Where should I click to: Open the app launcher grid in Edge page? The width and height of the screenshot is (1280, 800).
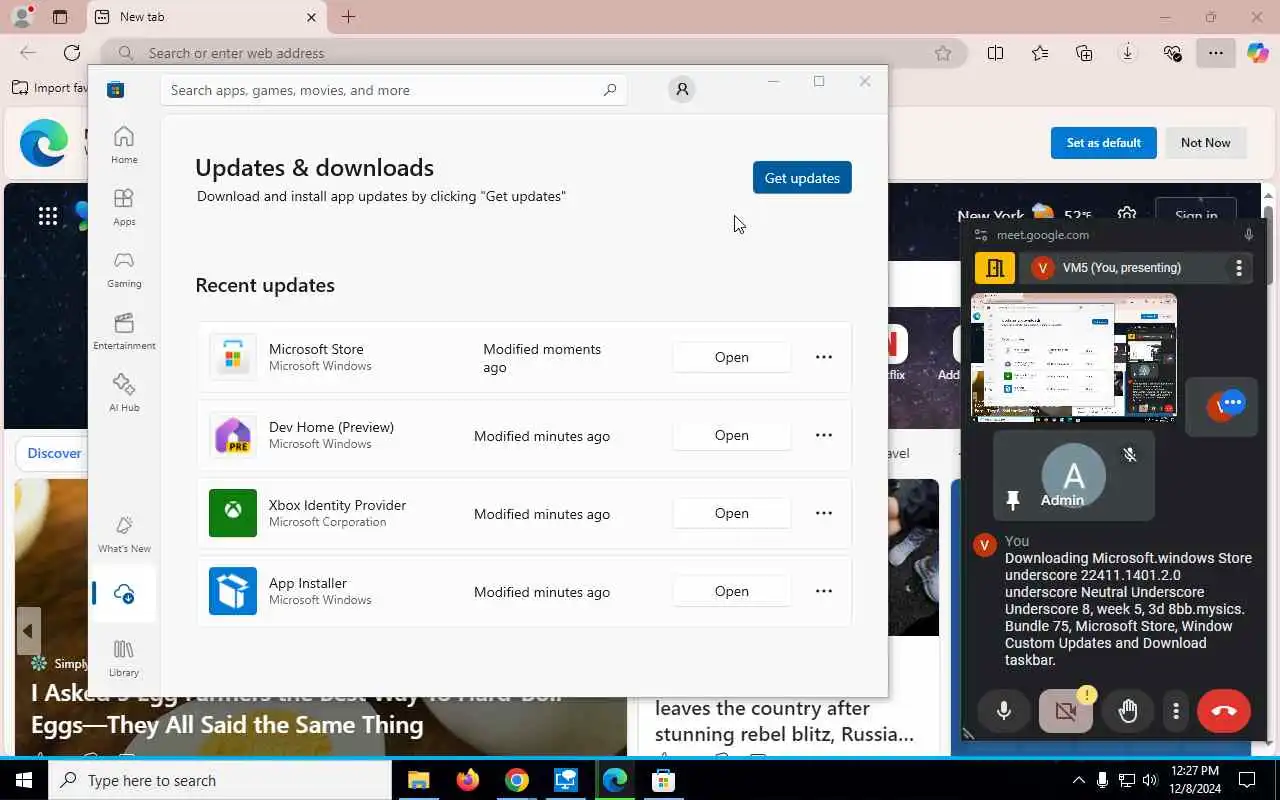(48, 216)
